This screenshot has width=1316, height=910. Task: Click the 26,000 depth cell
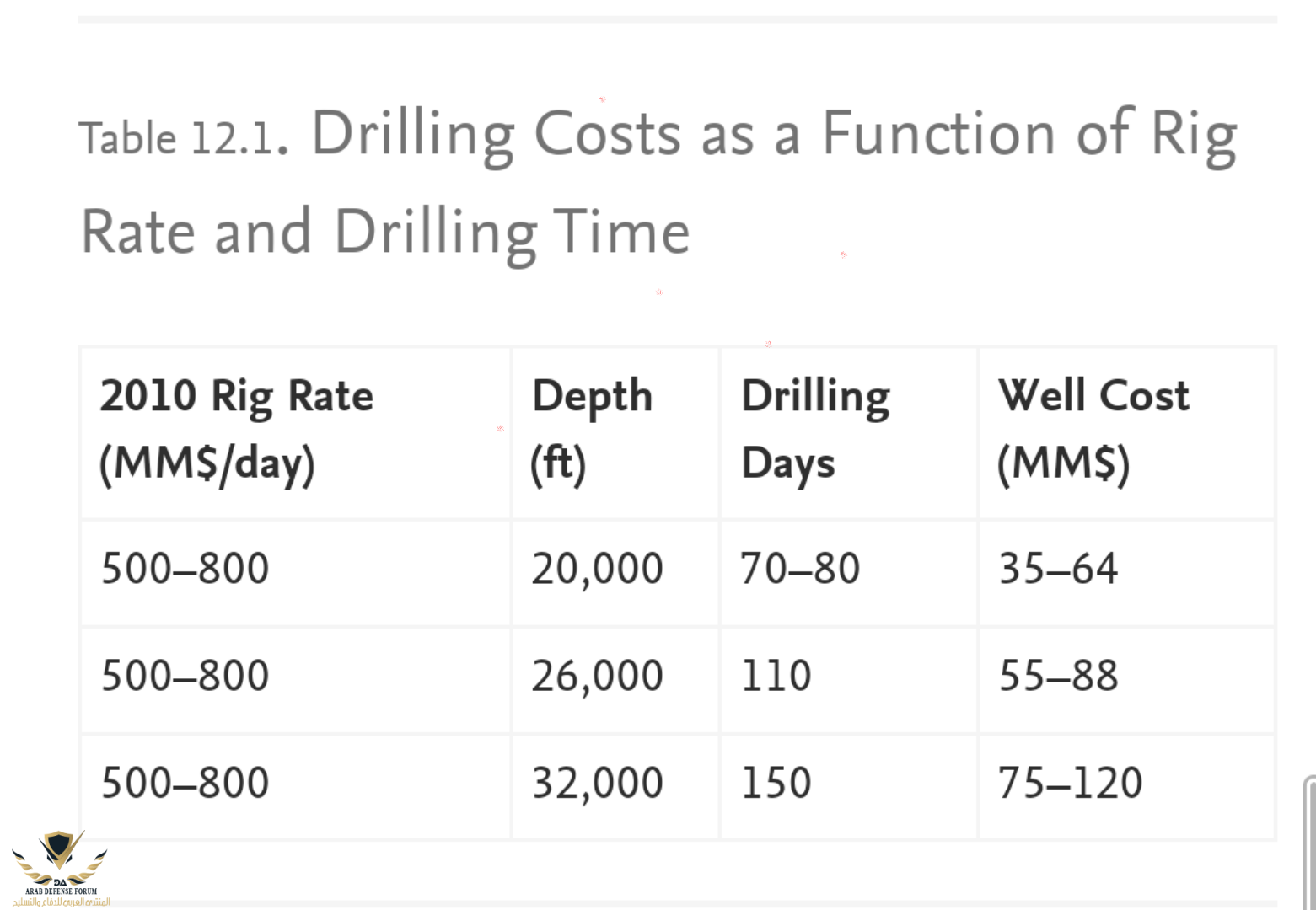pyautogui.click(x=597, y=676)
